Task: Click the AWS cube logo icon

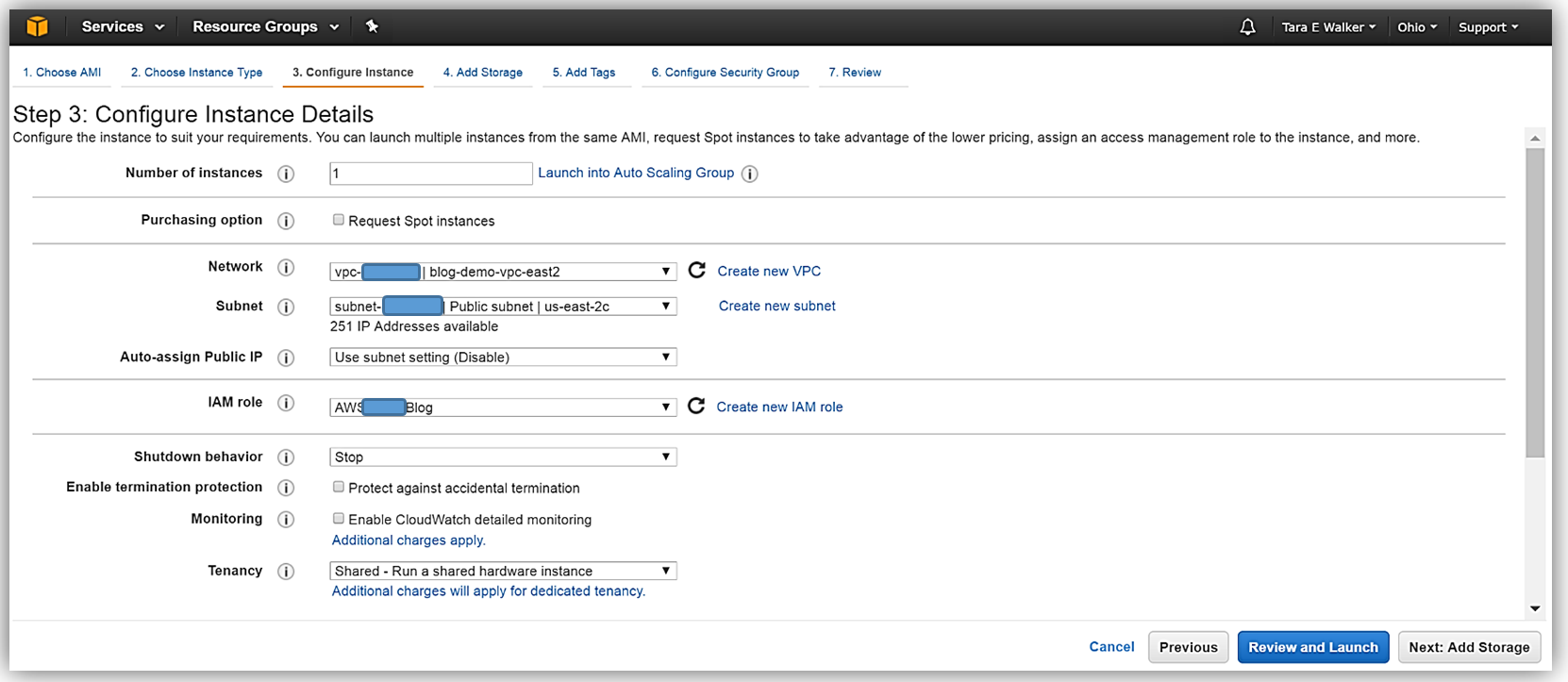Action: click(x=37, y=26)
